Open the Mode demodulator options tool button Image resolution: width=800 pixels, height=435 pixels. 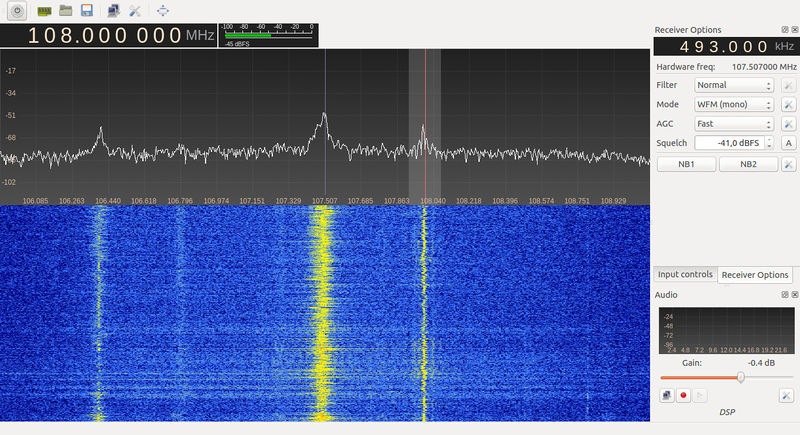click(x=788, y=104)
